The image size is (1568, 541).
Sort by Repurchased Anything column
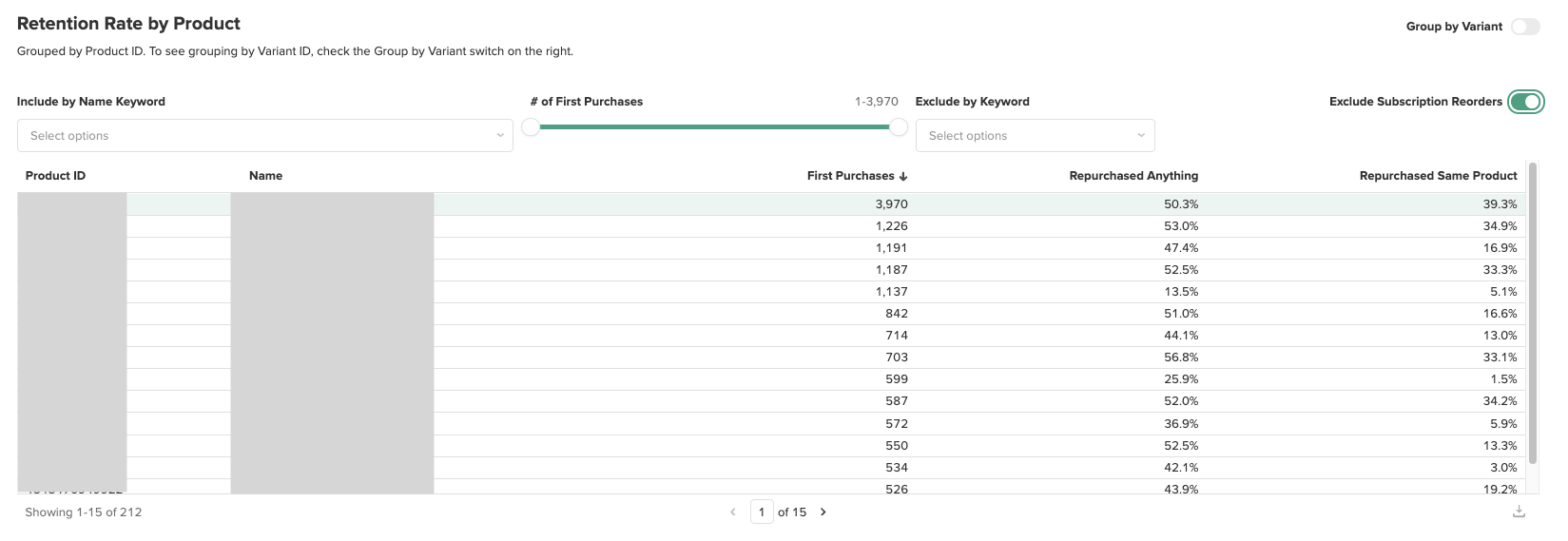tap(1133, 176)
